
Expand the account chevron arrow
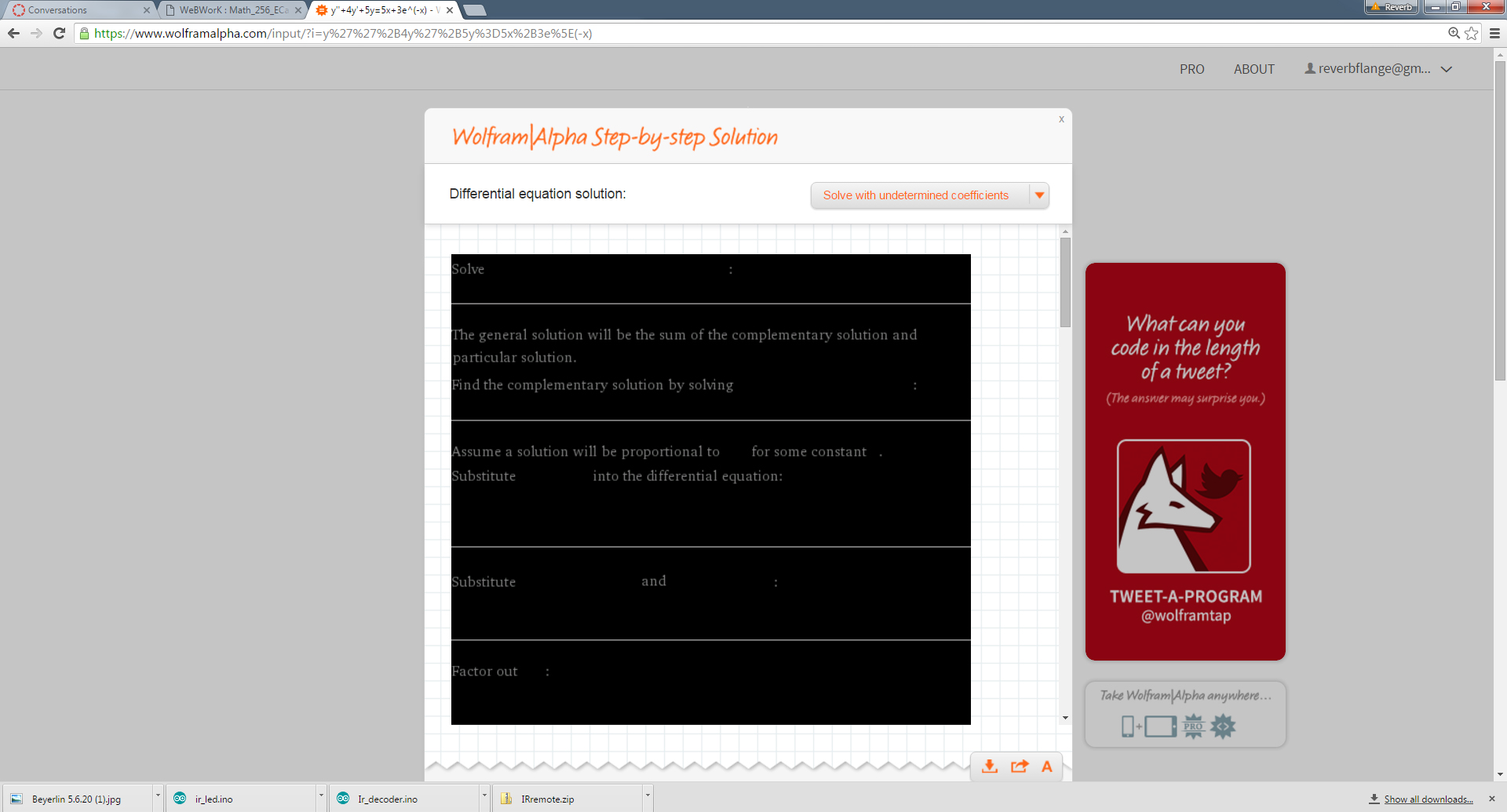[1447, 69]
